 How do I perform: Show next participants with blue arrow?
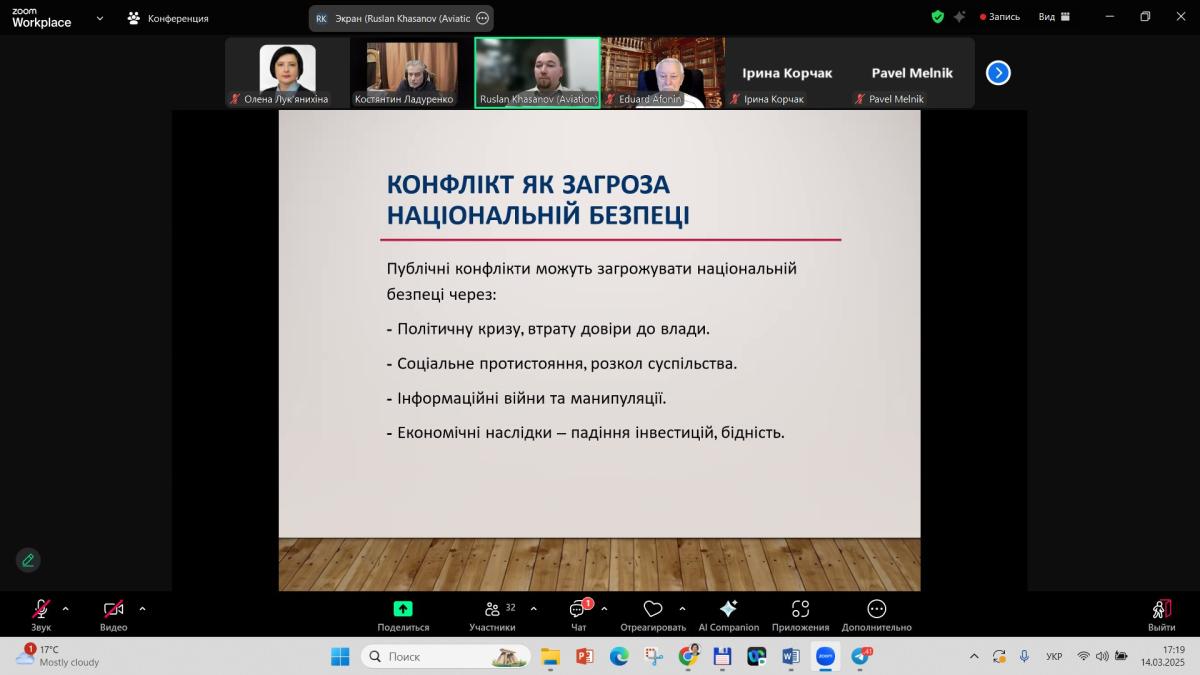point(998,73)
